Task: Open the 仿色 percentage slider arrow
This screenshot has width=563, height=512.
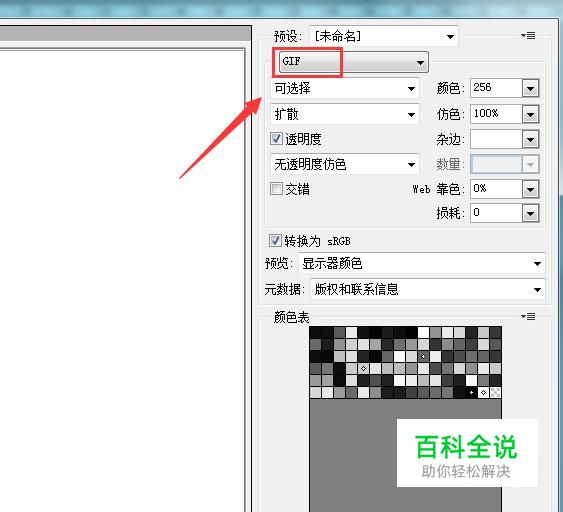Action: [x=531, y=114]
